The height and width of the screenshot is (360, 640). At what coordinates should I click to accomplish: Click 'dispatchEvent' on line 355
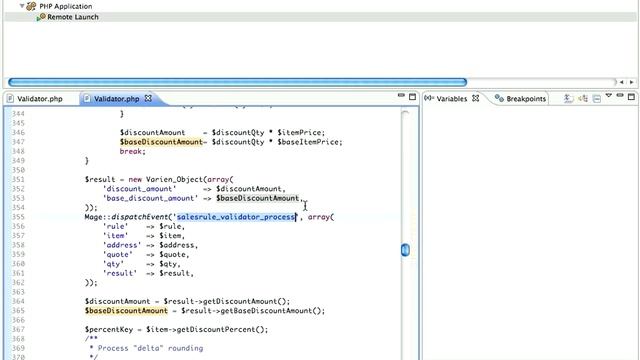(x=140, y=217)
